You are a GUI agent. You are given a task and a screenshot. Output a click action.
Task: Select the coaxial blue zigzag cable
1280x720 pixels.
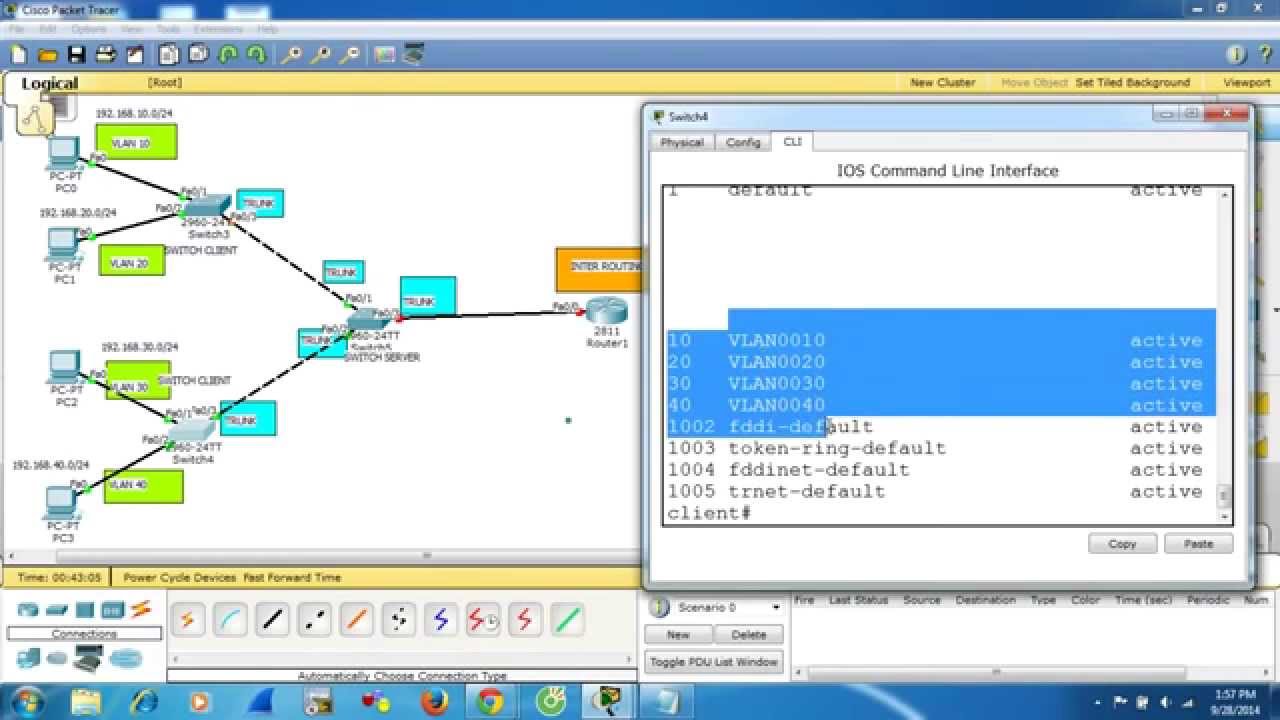[x=441, y=620]
